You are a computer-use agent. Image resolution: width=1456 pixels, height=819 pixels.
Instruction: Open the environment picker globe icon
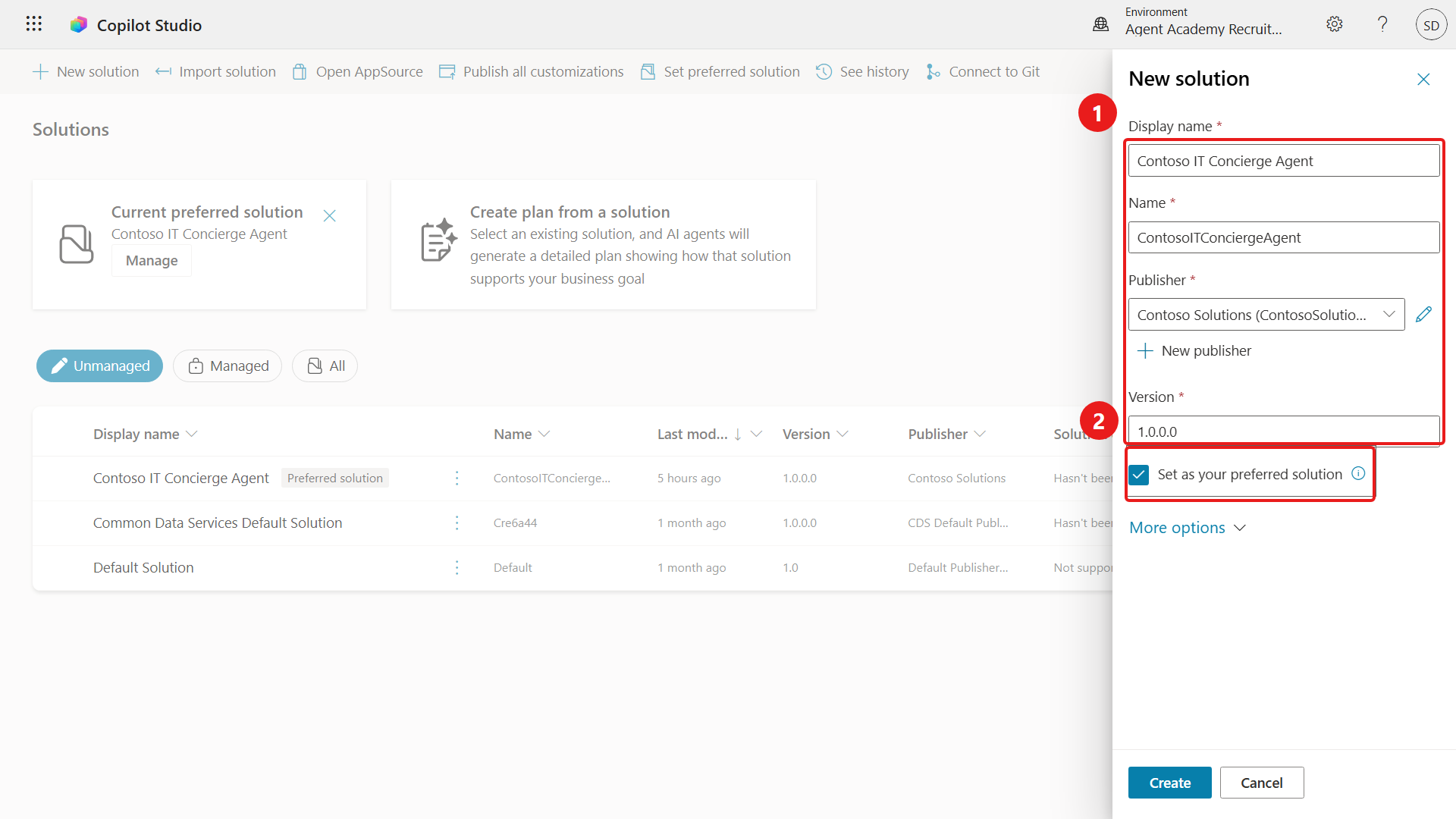[1100, 24]
